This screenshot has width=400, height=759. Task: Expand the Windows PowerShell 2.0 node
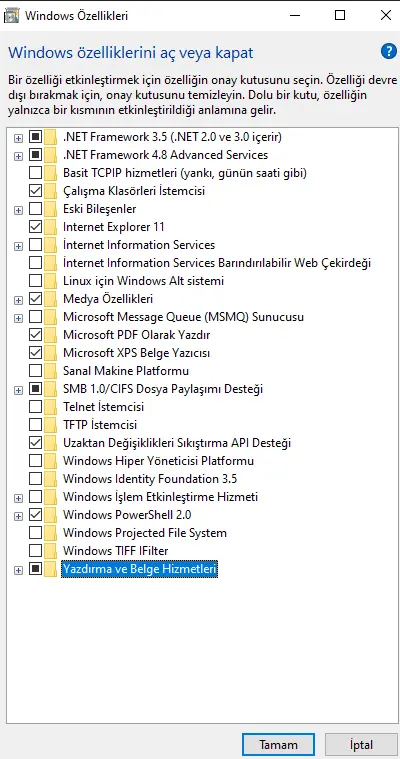(x=18, y=516)
